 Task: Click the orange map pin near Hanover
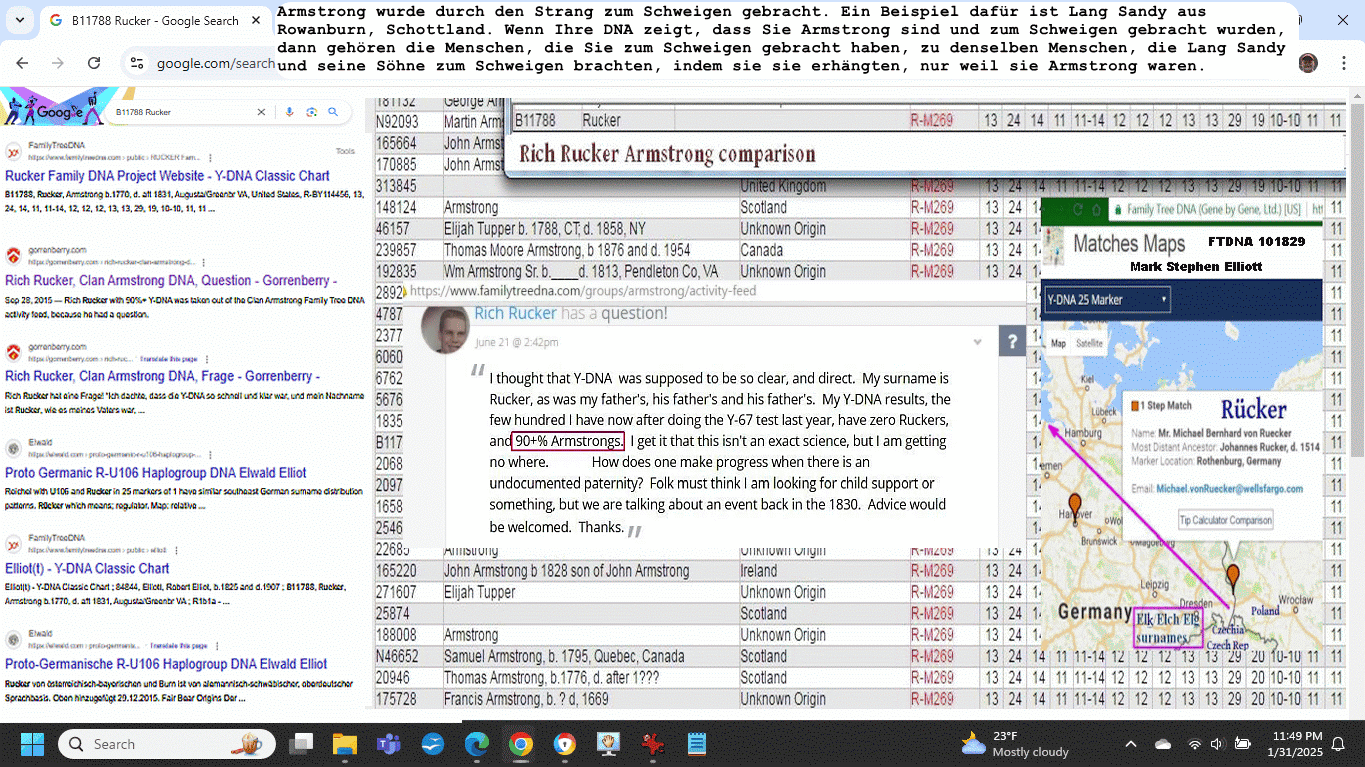pyautogui.click(x=1075, y=506)
